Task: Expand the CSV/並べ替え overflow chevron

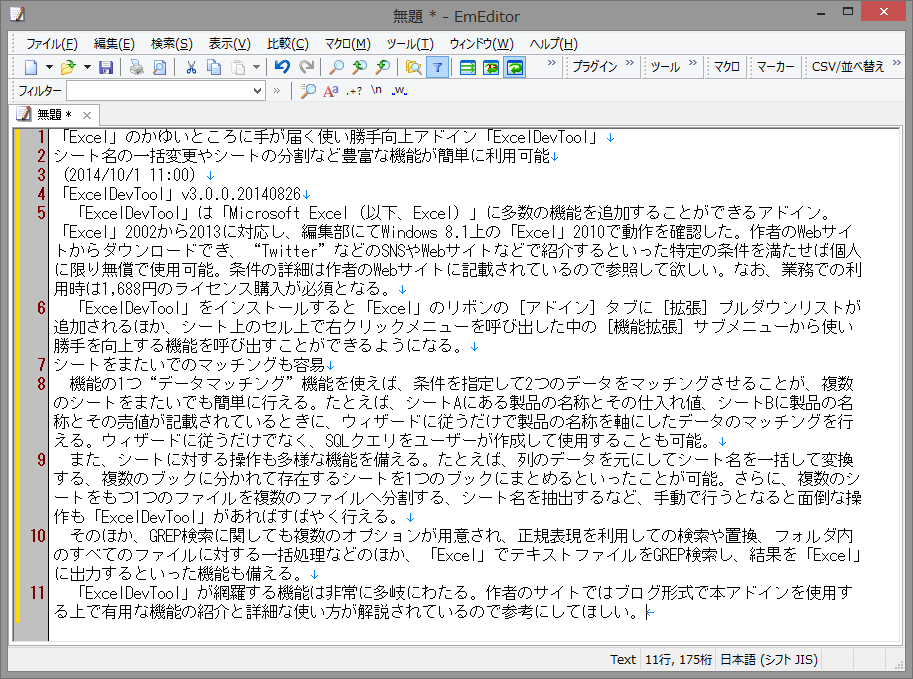Action: click(897, 63)
